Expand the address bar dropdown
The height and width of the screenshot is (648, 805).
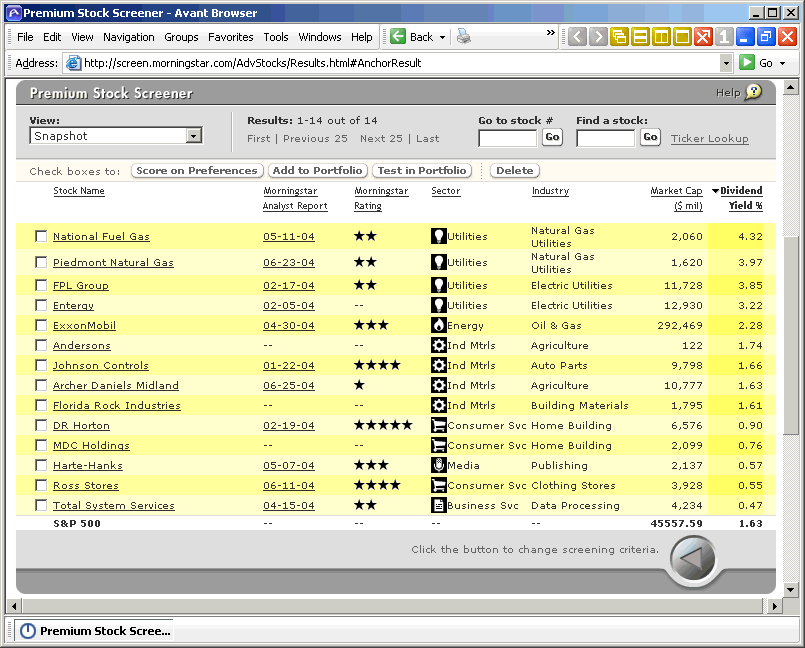[726, 62]
